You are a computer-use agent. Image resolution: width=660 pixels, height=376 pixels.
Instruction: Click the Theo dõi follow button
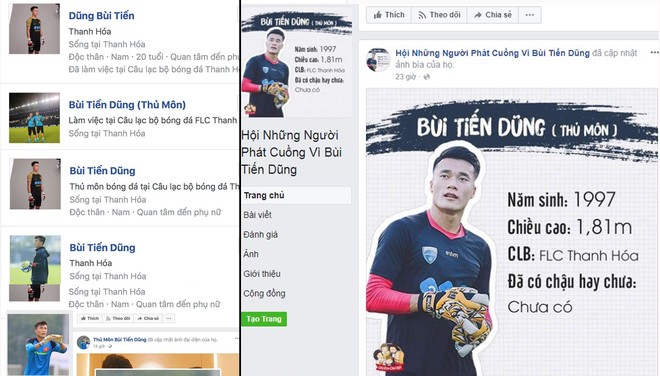(439, 15)
